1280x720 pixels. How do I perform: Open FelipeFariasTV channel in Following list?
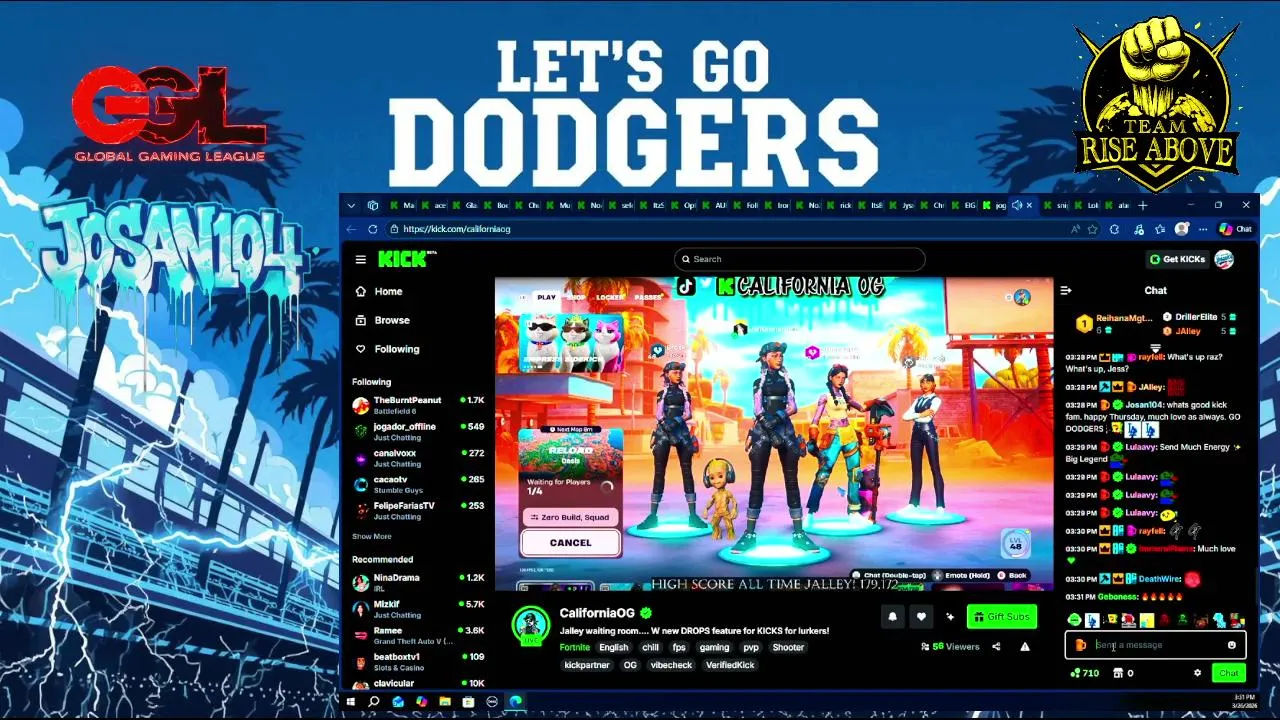coord(418,511)
